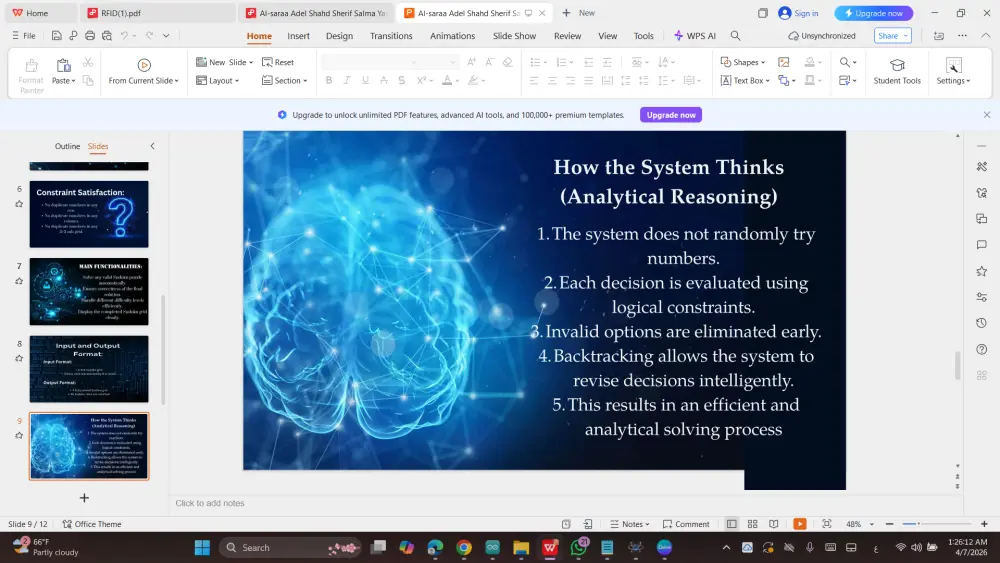Viewport: 1000px width, 563px height.
Task: Open the Animations ribbon tab
Action: (452, 36)
